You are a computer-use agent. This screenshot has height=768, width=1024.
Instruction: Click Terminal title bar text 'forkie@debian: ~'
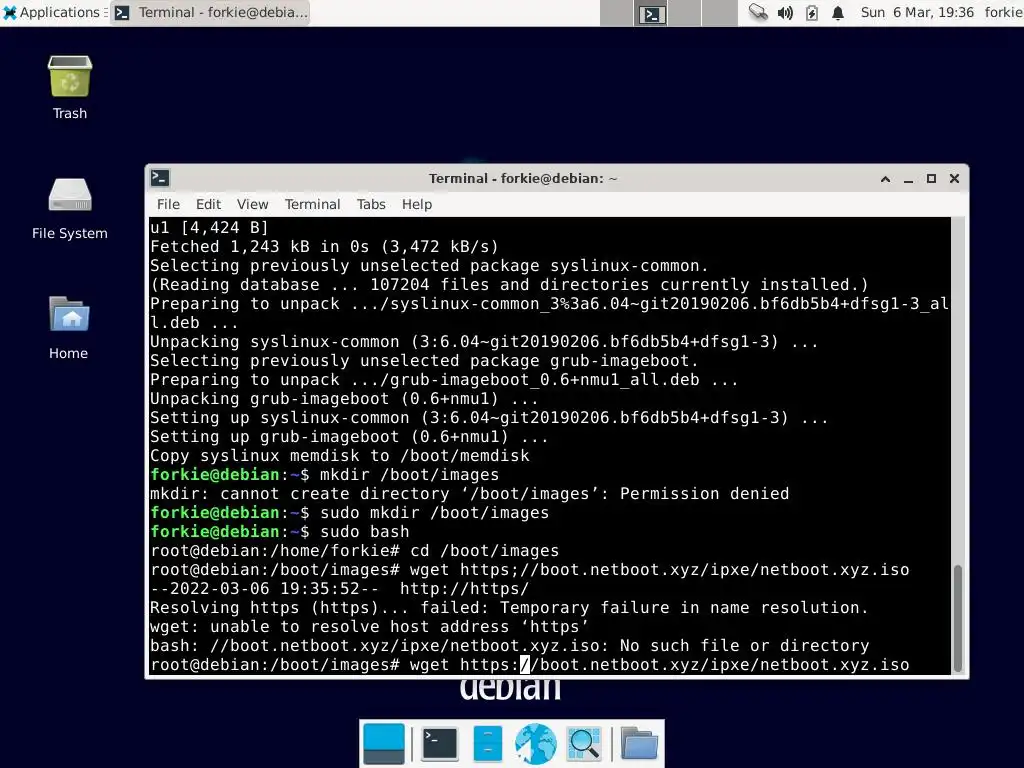[559, 178]
